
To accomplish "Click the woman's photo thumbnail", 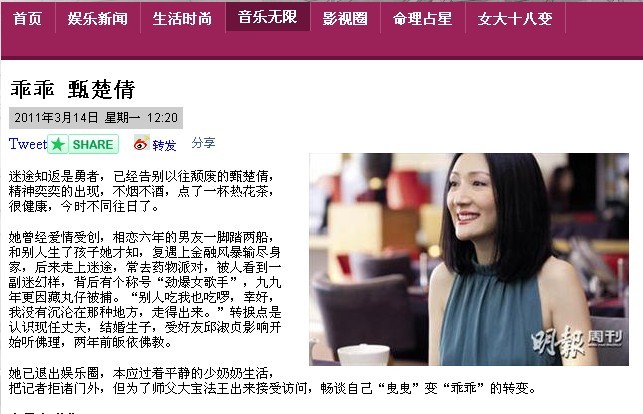I will pyautogui.click(x=469, y=259).
